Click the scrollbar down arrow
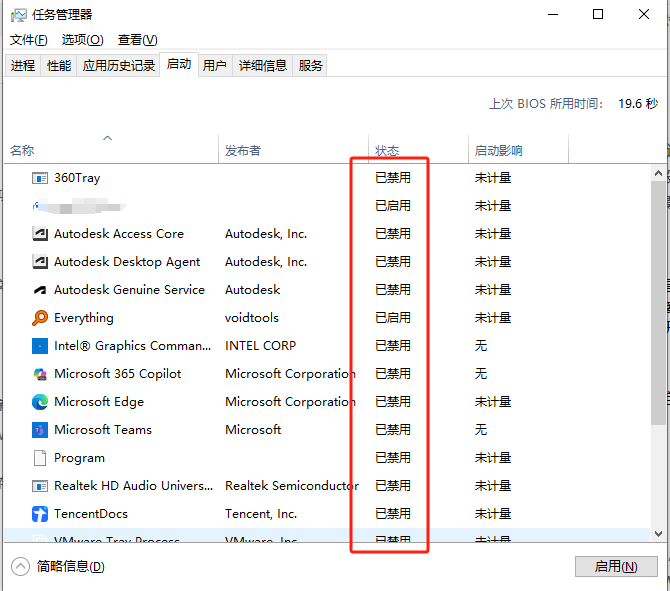Viewport: 670px width, 591px height. tap(658, 534)
